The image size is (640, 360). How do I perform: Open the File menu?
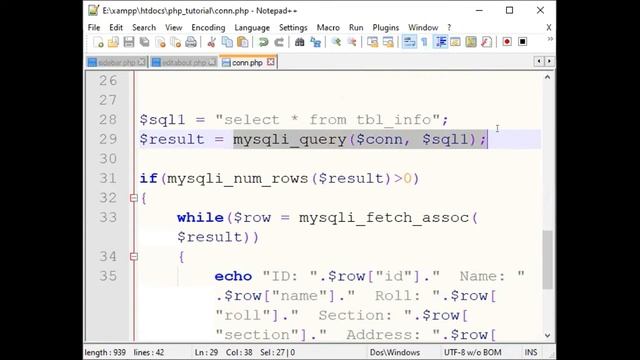(x=94, y=27)
